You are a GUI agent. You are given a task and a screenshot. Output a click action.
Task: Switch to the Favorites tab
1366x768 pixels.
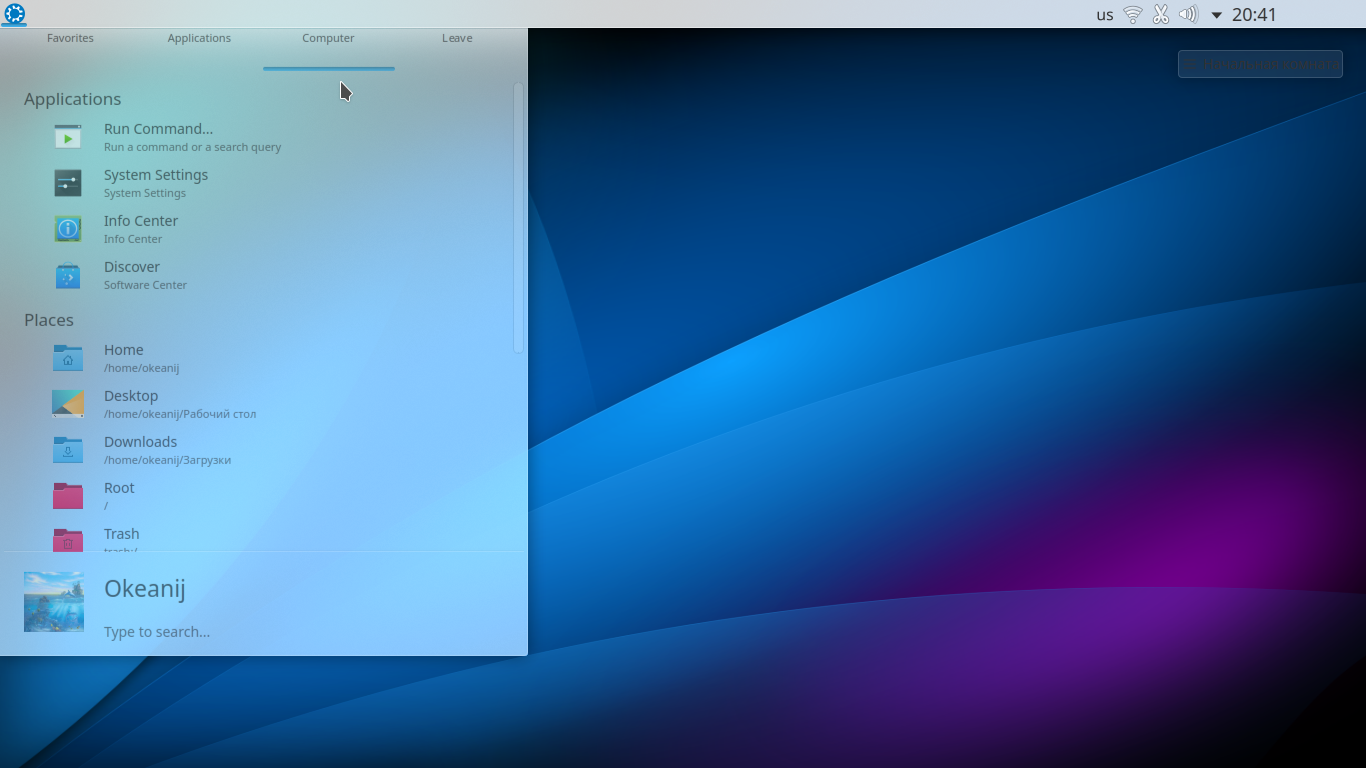70,37
